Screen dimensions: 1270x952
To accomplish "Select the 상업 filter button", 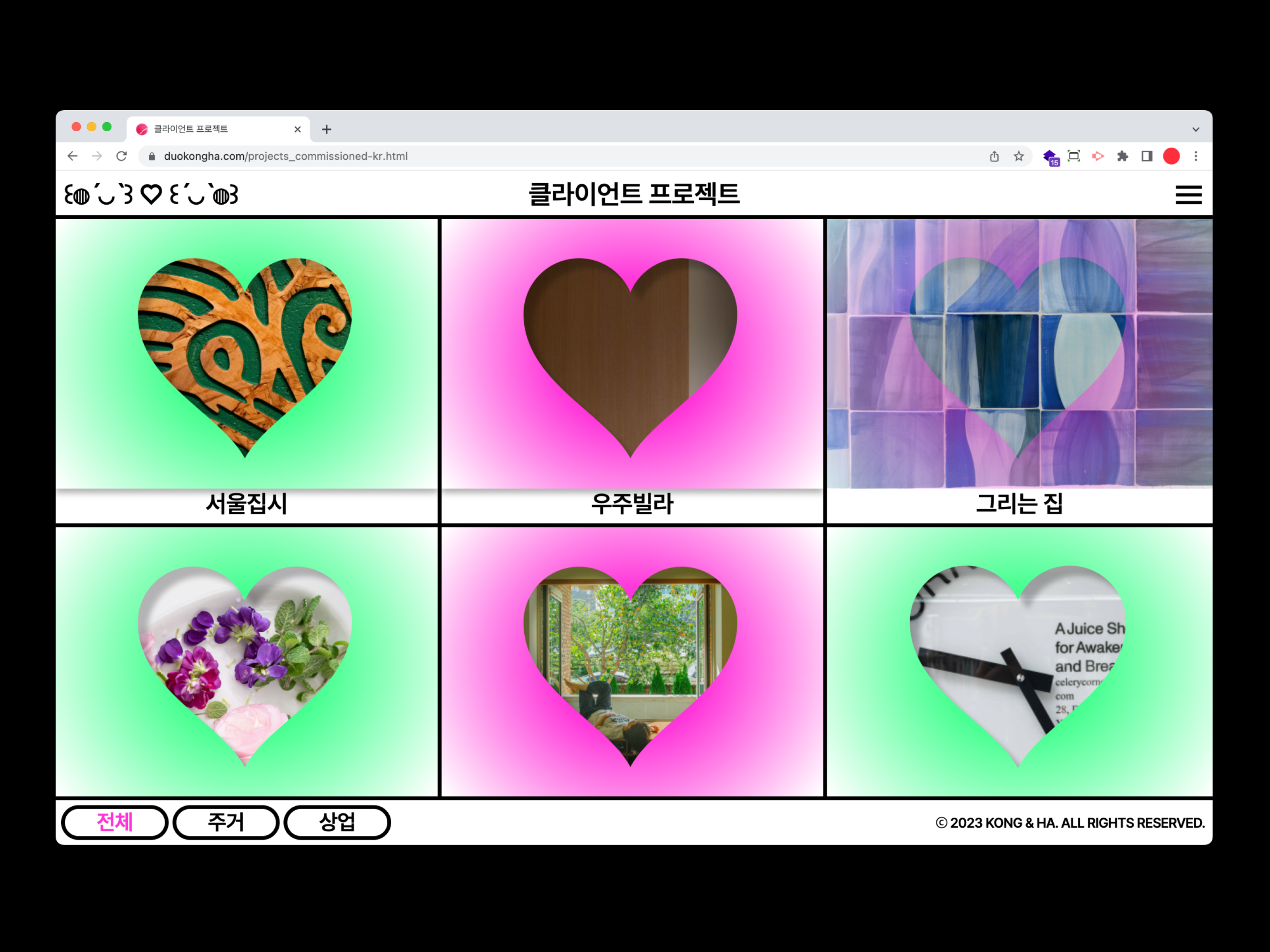I will [x=337, y=822].
